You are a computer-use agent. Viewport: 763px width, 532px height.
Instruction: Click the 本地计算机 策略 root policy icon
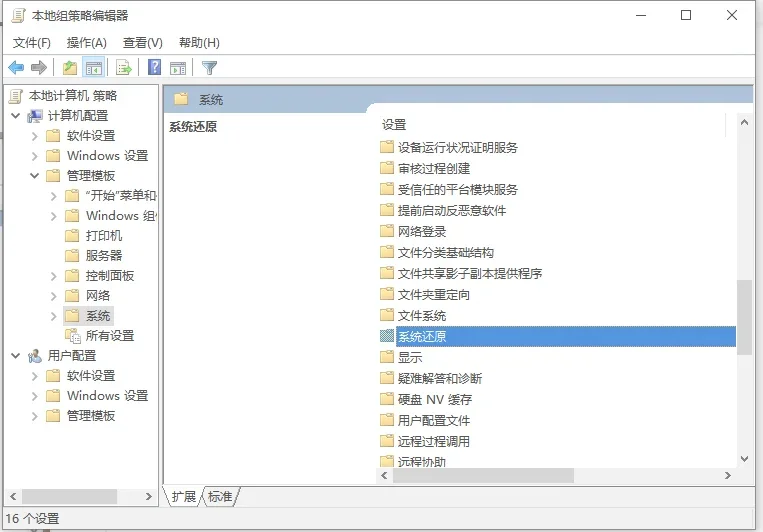[16, 96]
